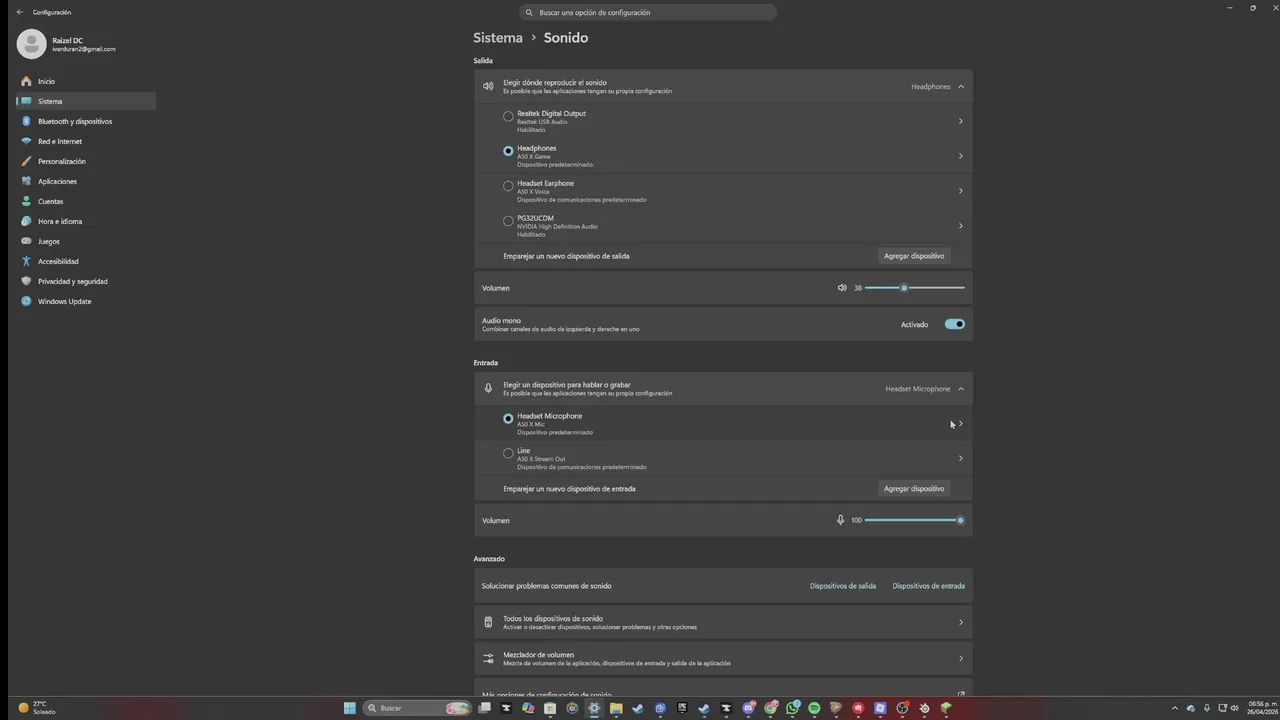Collapse the input list showing Headset Microphone
This screenshot has height=720, width=1280.
click(961, 389)
